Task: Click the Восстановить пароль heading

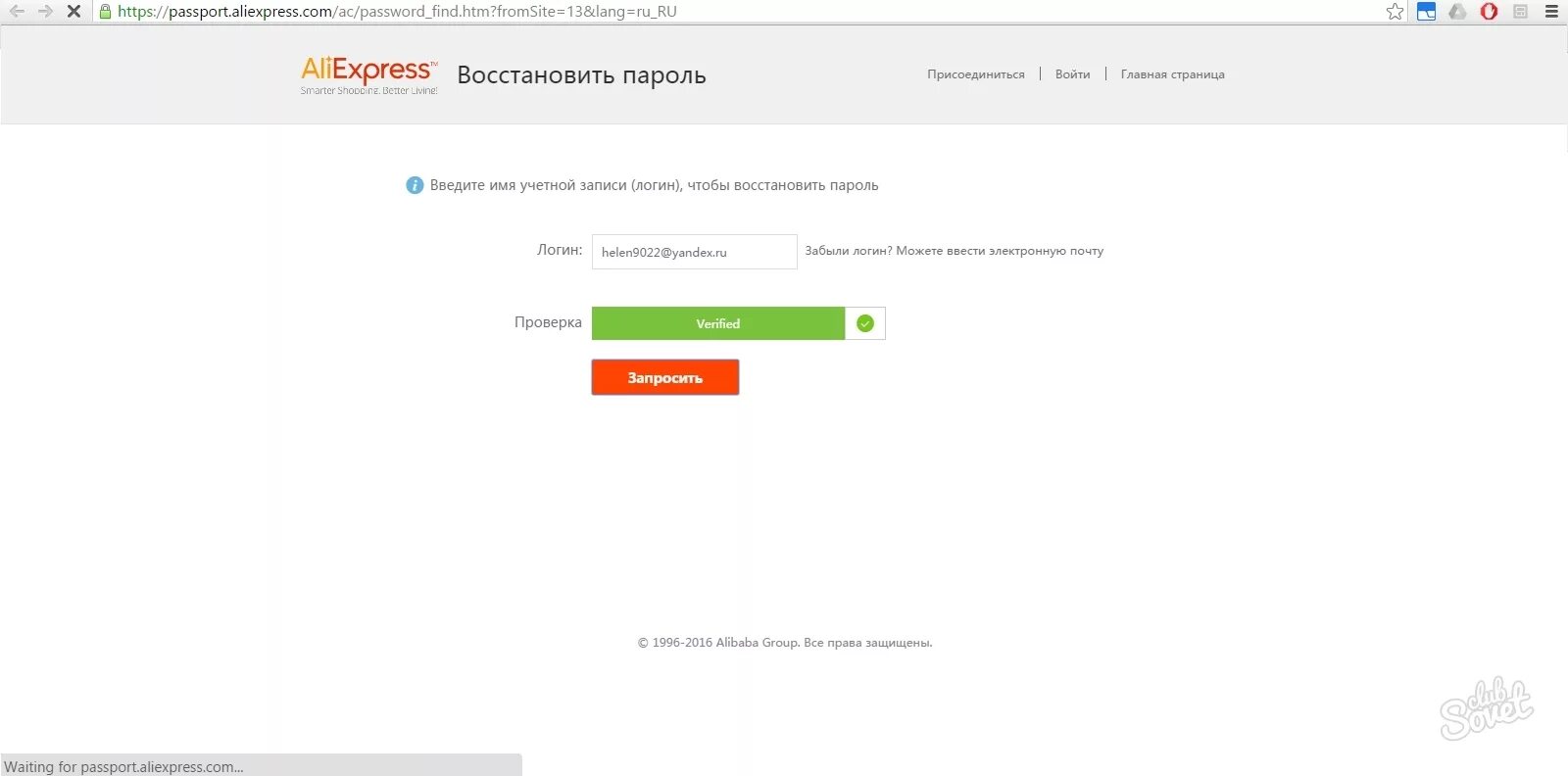Action: (x=581, y=75)
